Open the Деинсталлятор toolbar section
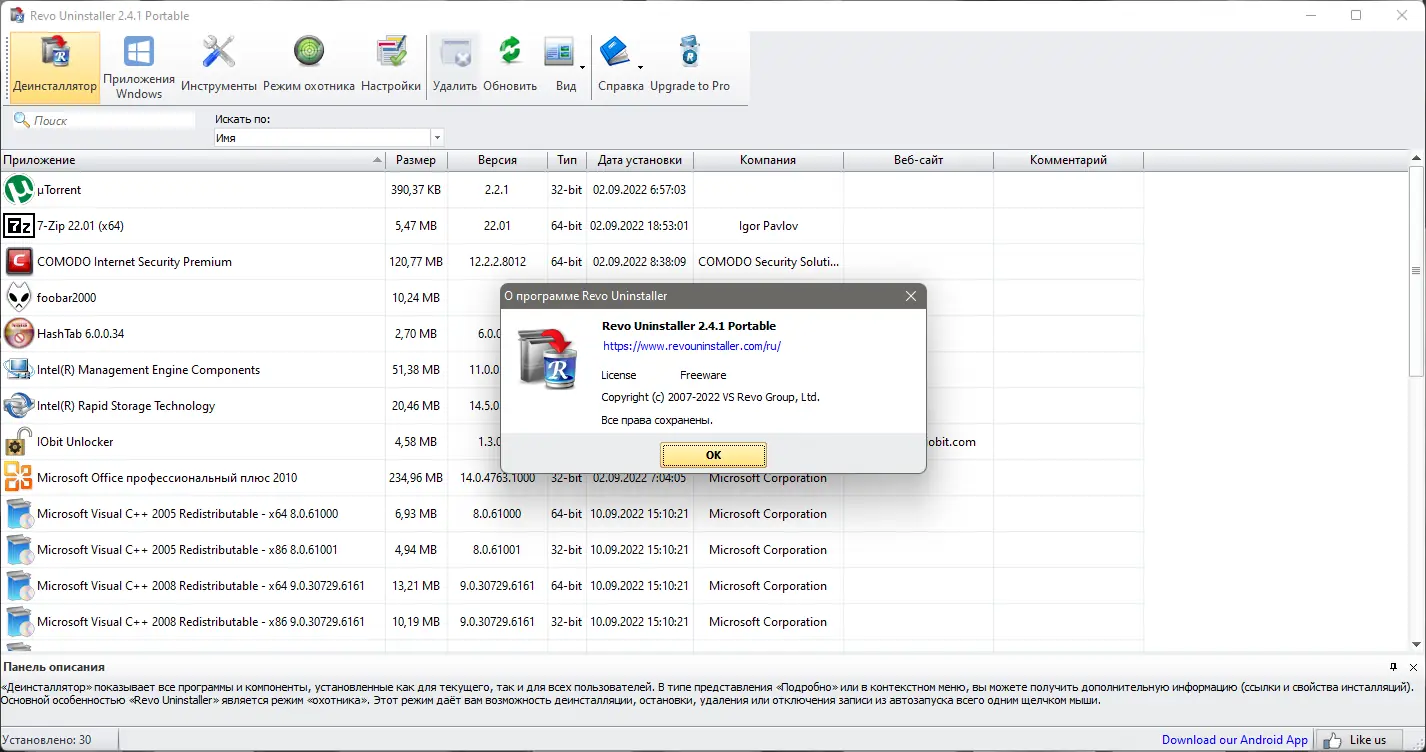 [x=55, y=67]
